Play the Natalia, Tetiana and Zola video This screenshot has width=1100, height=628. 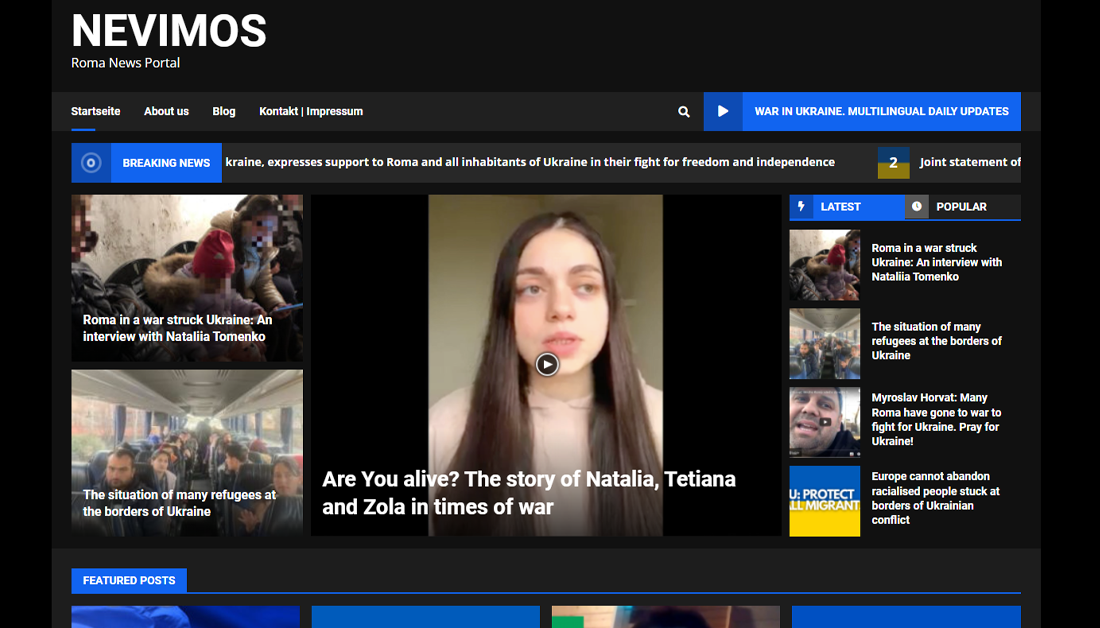(546, 365)
